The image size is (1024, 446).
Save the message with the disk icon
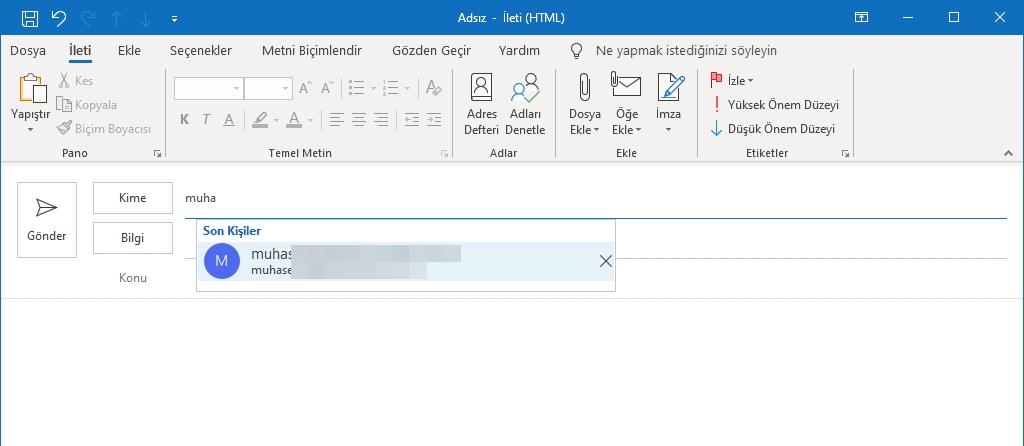[30, 18]
